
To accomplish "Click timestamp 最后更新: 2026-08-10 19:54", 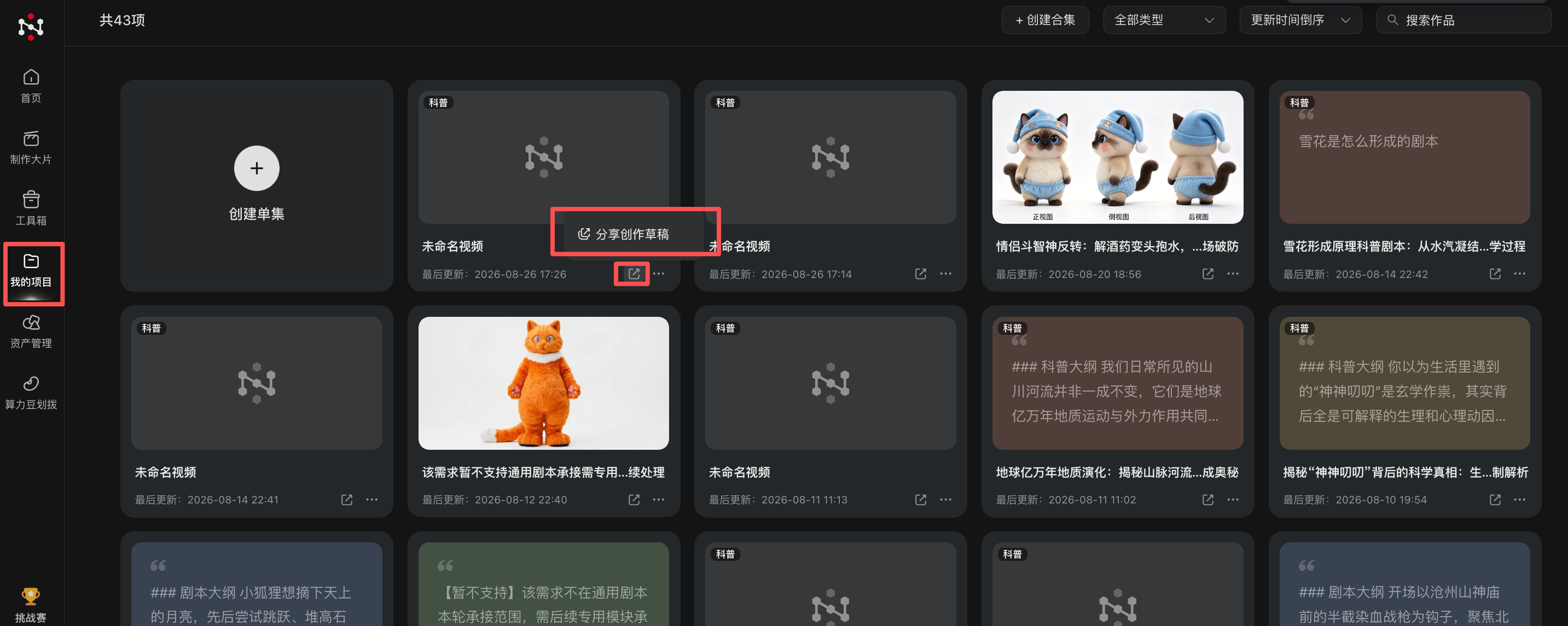I will 1355,500.
